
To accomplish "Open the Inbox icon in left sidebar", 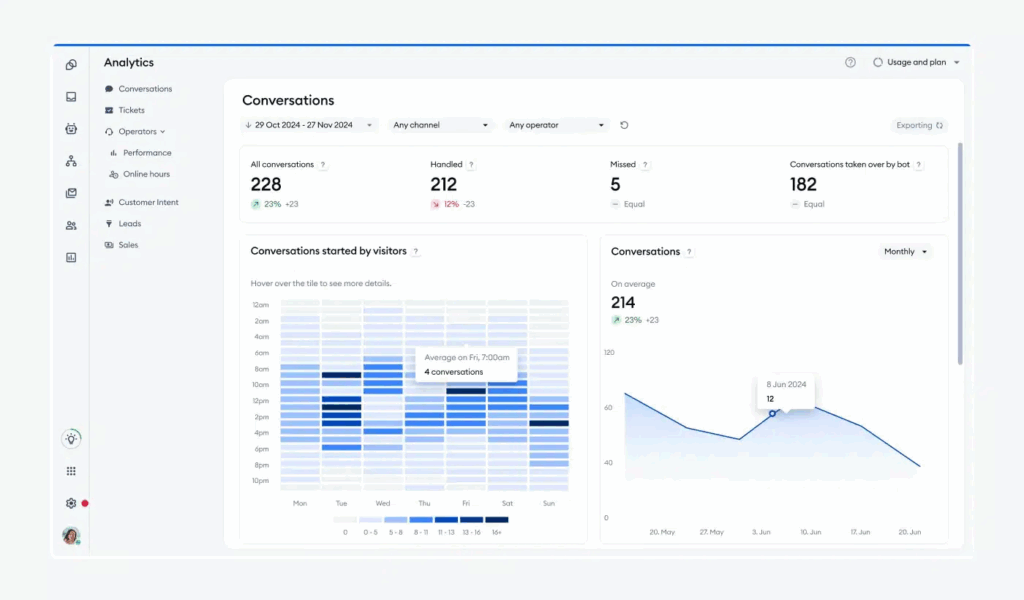I will point(71,97).
